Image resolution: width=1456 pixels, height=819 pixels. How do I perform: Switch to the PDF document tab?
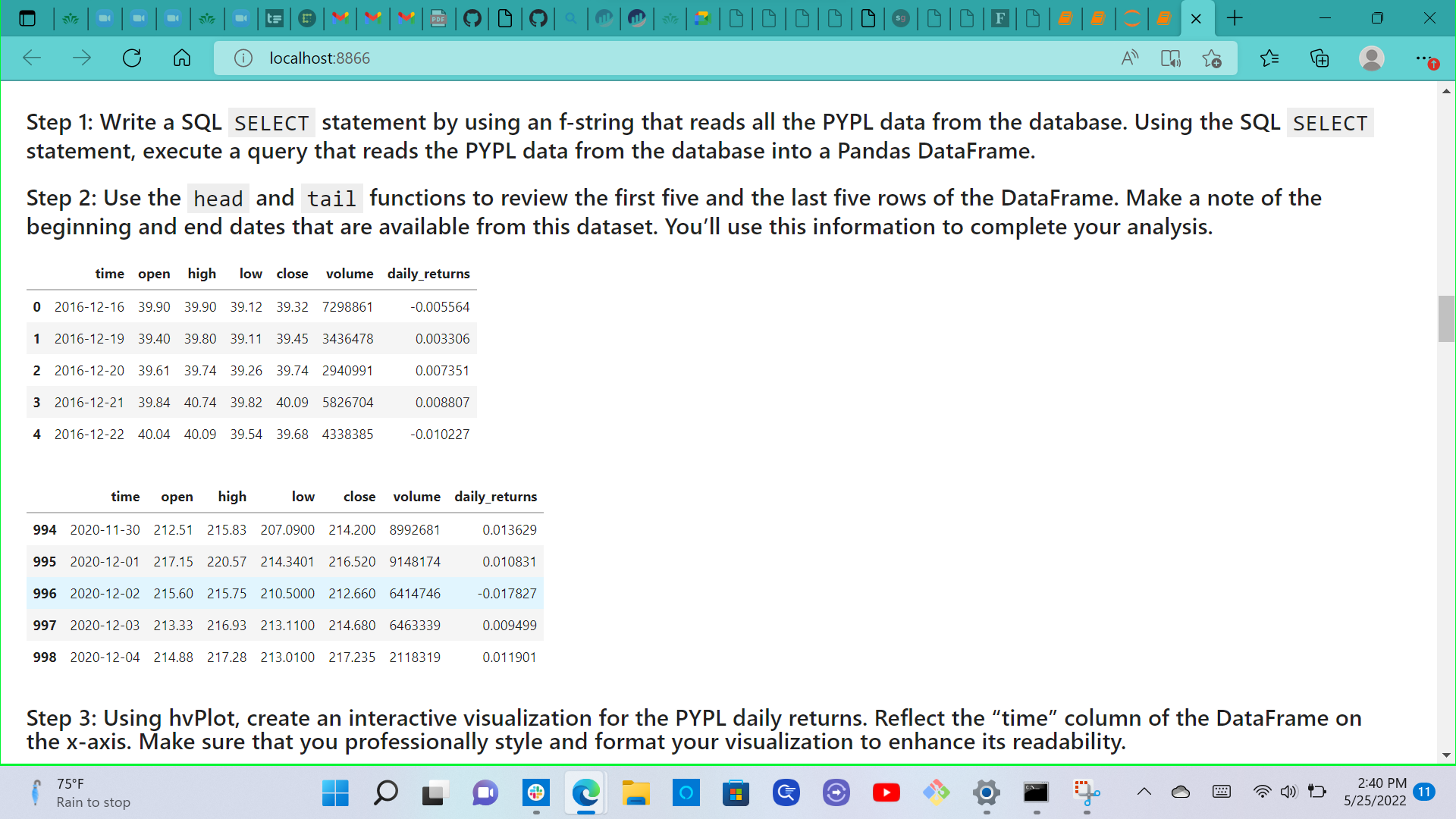[x=438, y=18]
